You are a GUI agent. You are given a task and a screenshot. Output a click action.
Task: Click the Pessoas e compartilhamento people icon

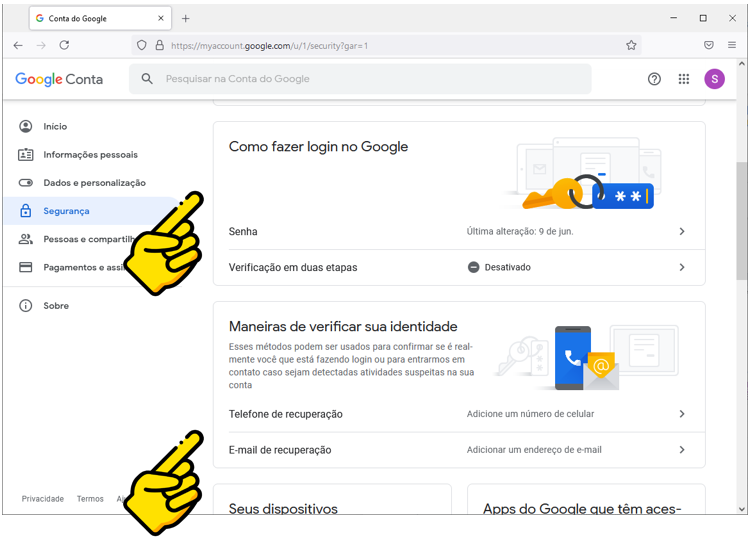[x=25, y=239]
